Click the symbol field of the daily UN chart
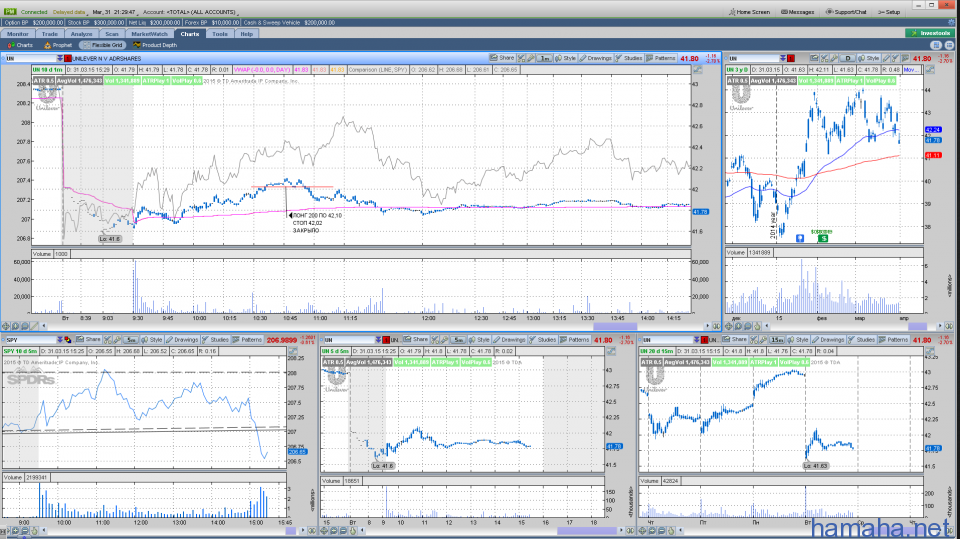Screen dimensions: 960x539 (x=753, y=58)
